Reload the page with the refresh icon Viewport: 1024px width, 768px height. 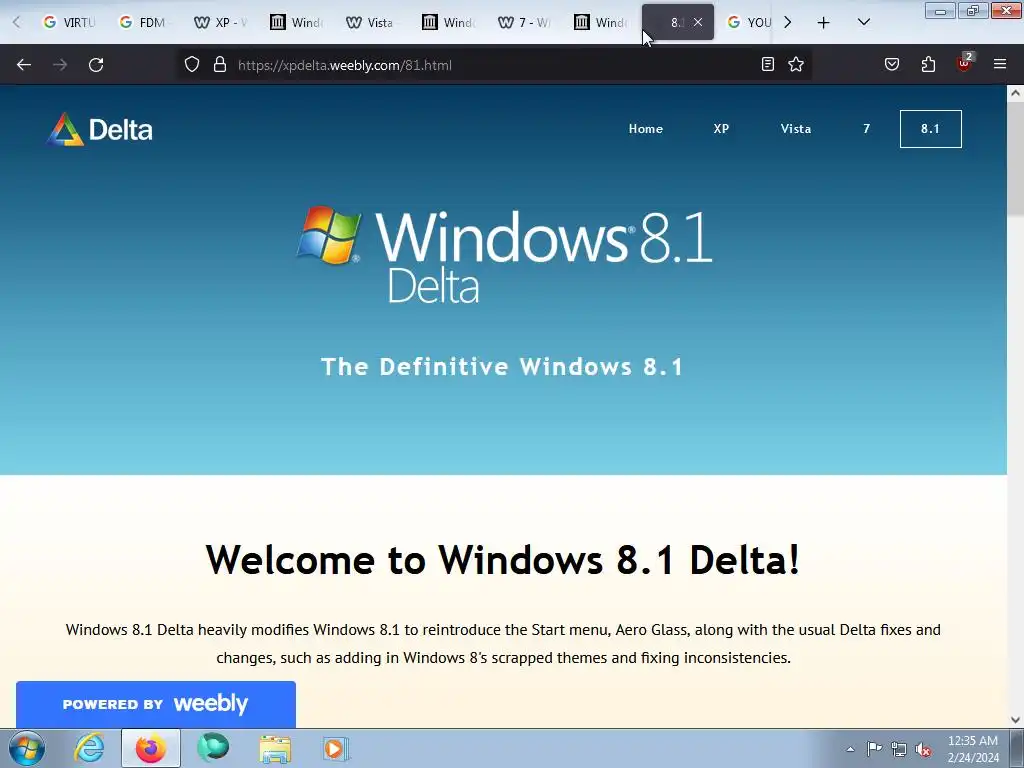click(x=96, y=65)
